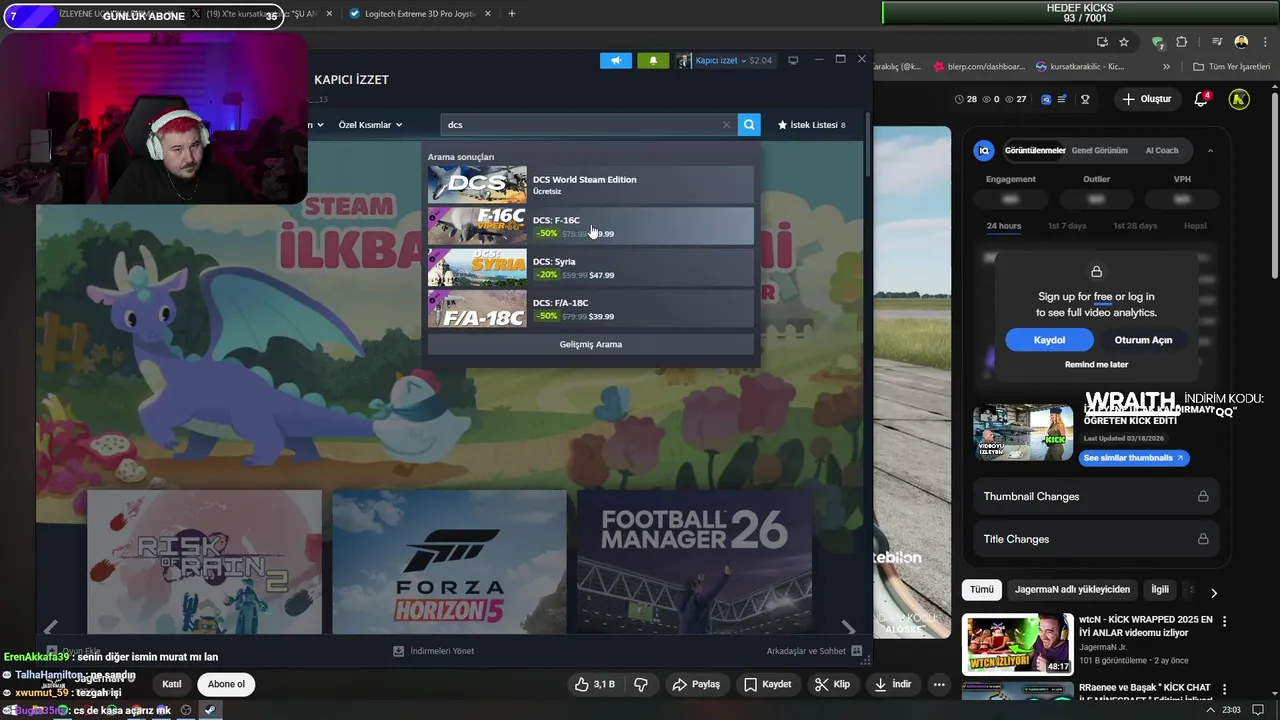Select Genel Görünüm tab
The image size is (1280, 720).
[x=1099, y=150]
